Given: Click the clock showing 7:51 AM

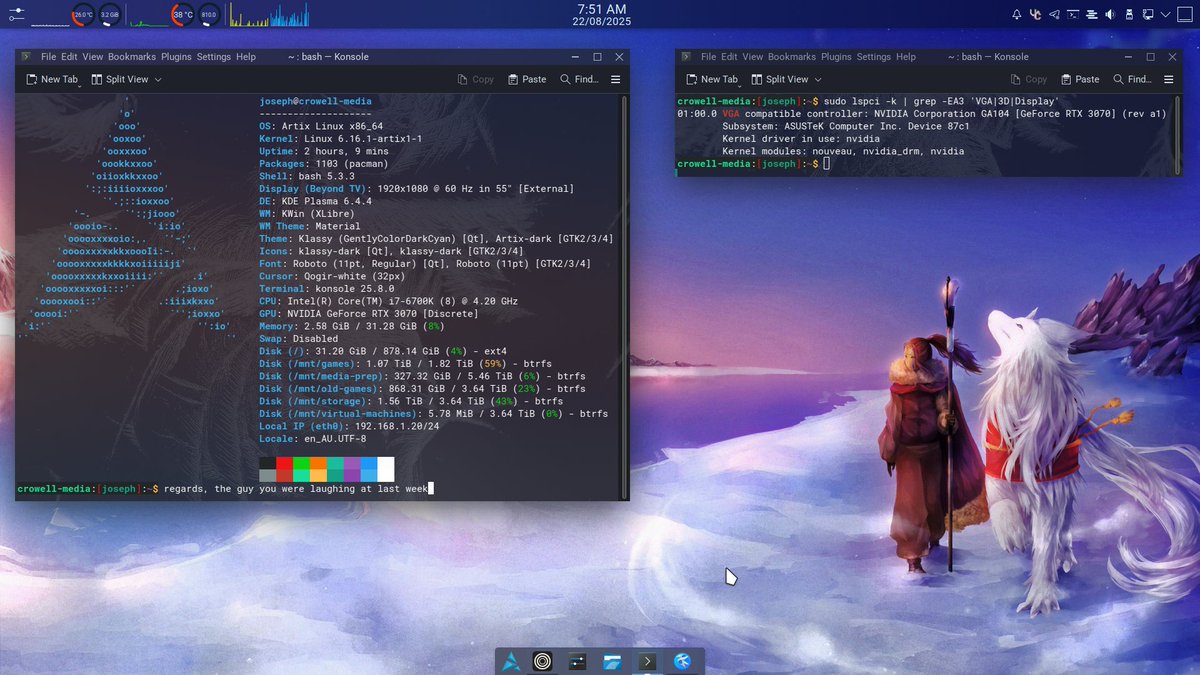Looking at the screenshot, I should click(601, 9).
